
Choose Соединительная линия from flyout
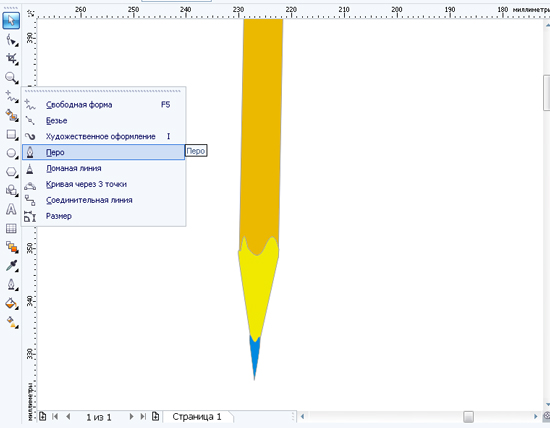point(103,200)
